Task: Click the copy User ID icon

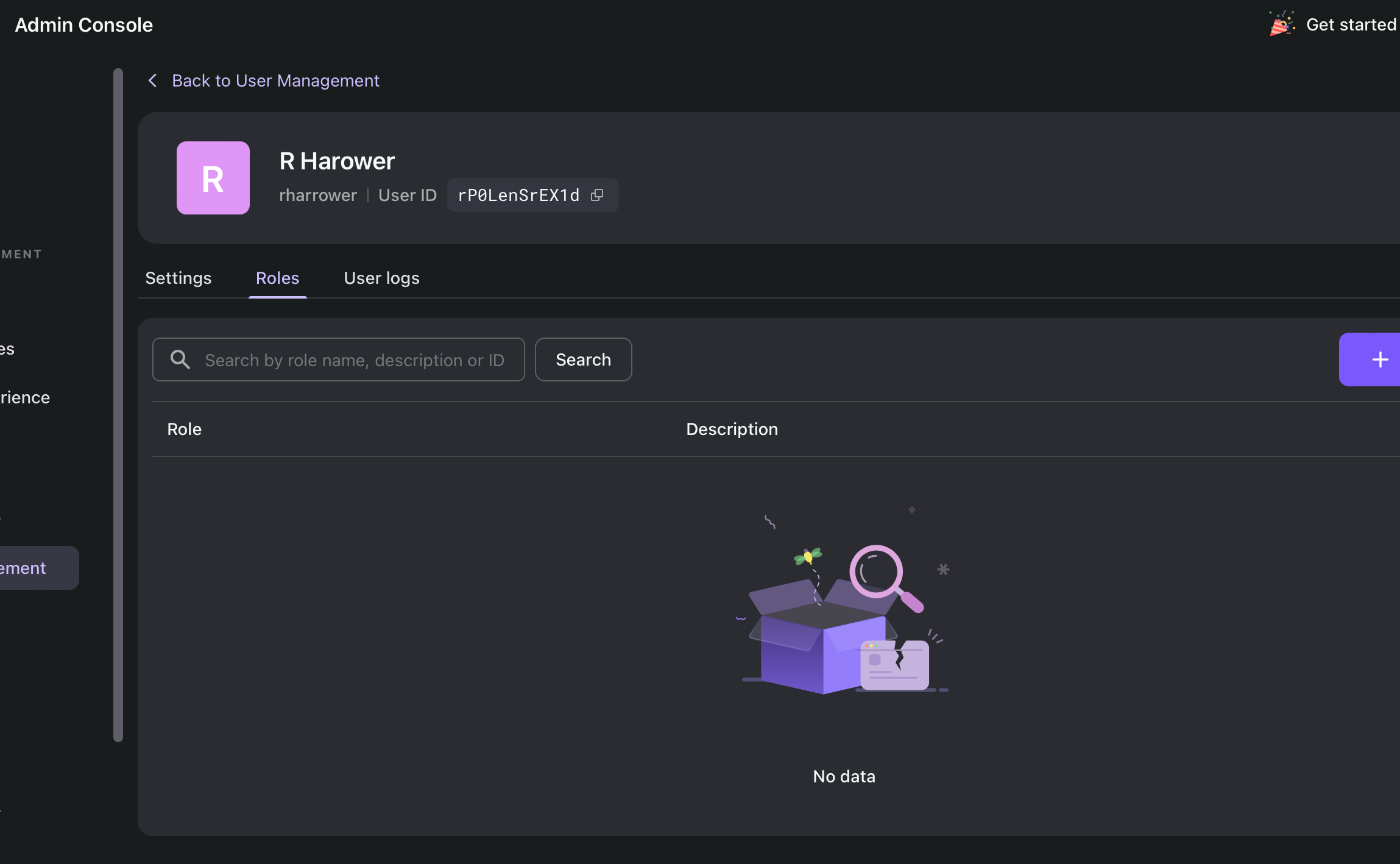Action: click(x=597, y=195)
